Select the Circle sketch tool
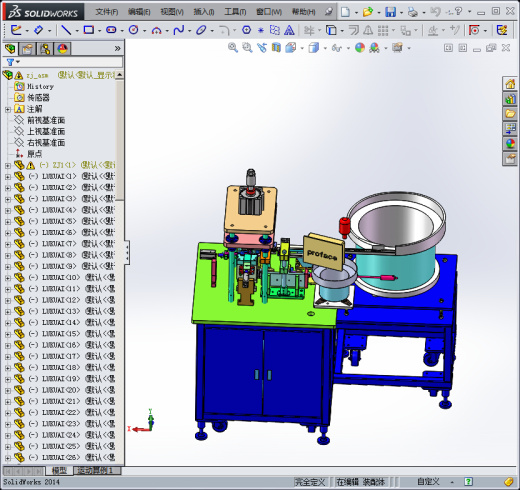The image size is (520, 490). pos(133,30)
